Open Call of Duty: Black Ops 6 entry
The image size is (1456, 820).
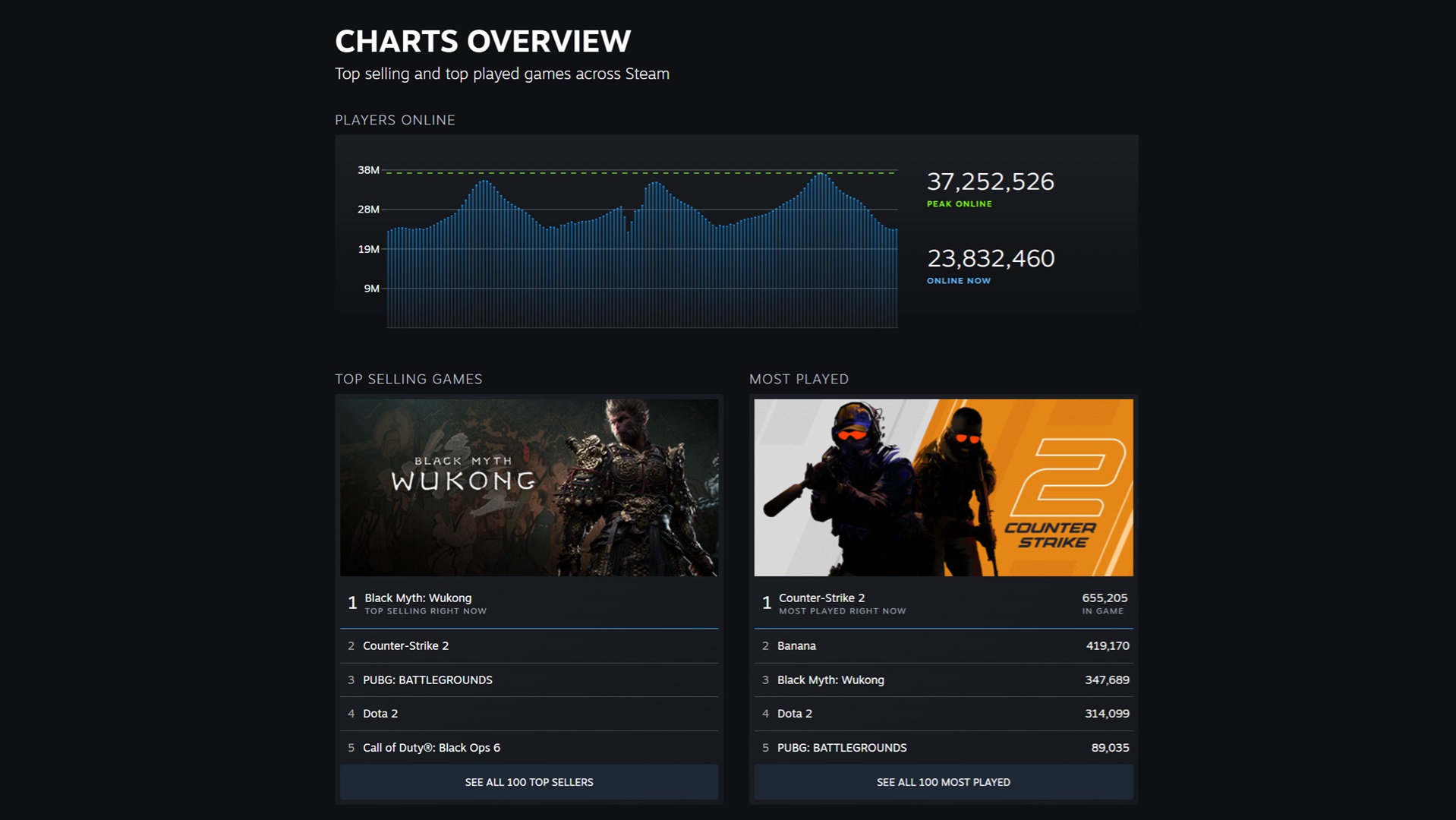pyautogui.click(x=430, y=747)
